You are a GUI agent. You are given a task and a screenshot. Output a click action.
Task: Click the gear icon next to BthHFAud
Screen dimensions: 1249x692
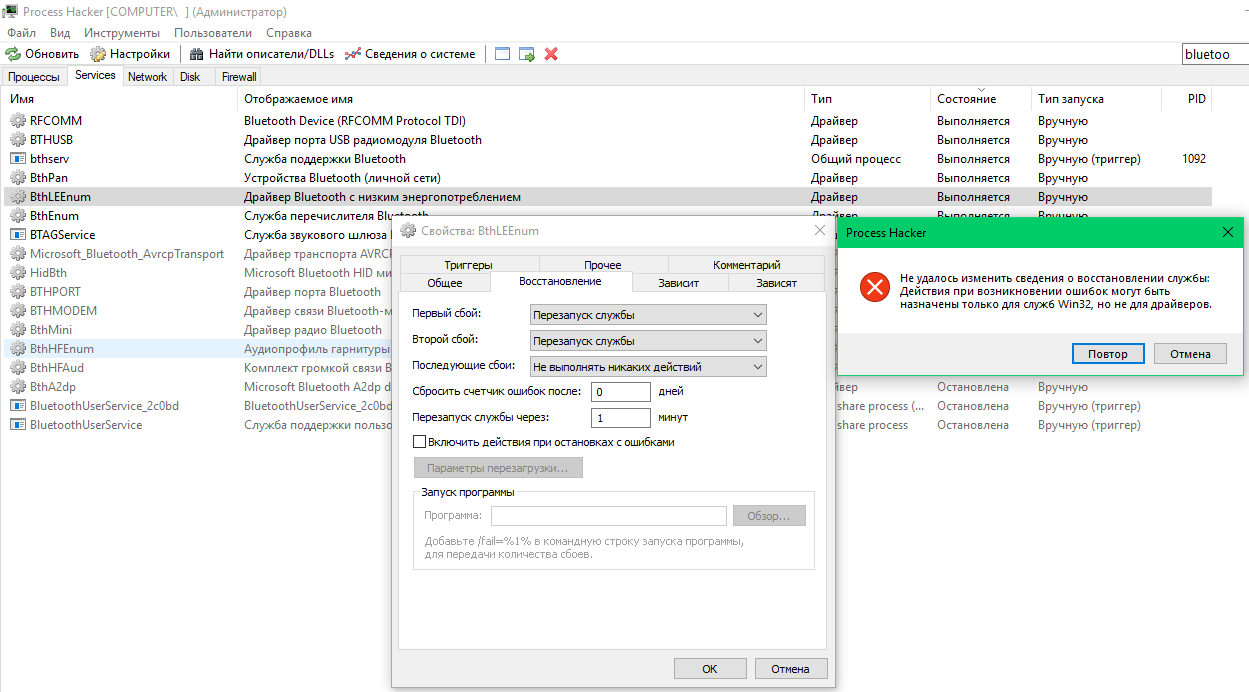pyautogui.click(x=18, y=368)
